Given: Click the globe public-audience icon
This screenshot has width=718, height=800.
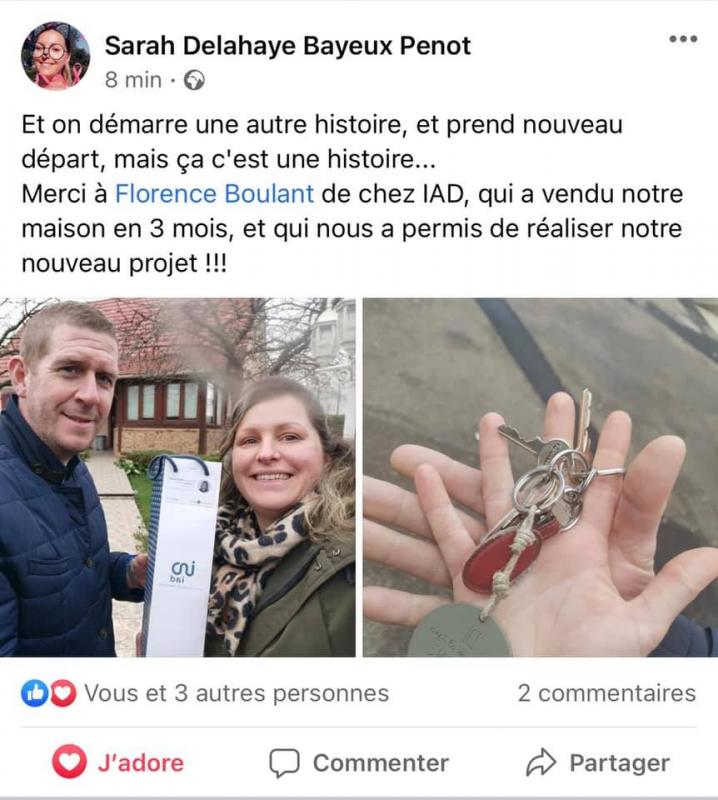Looking at the screenshot, I should (x=194, y=80).
